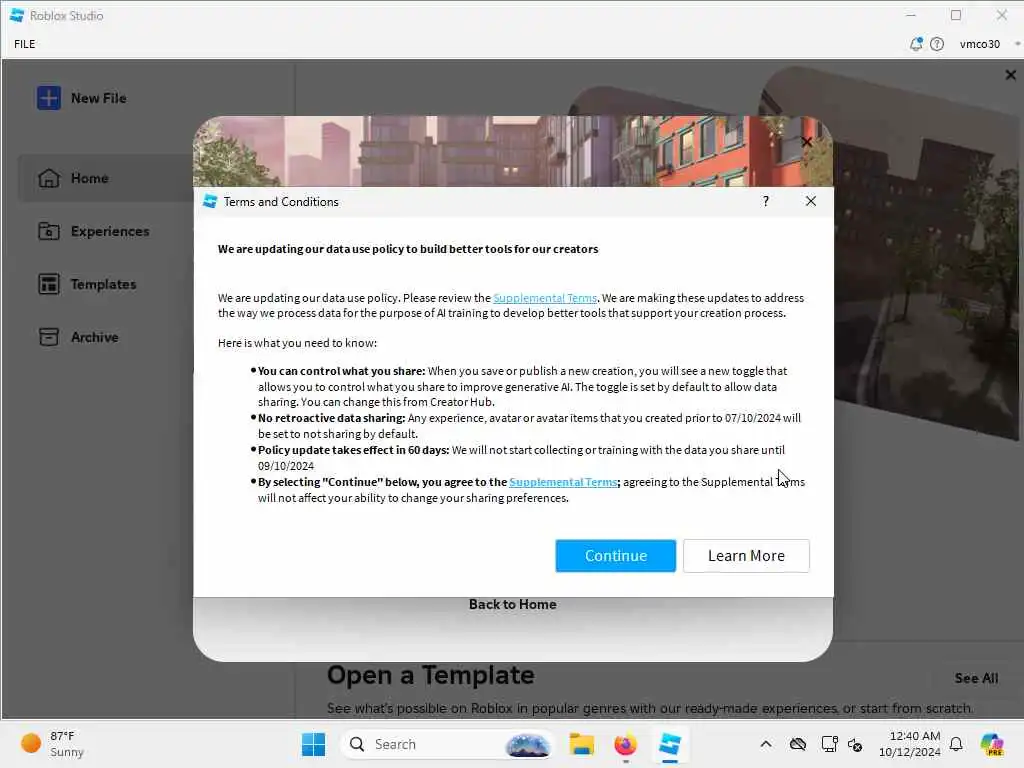Click Back to Home below the dialog
1024x768 pixels.
coord(513,604)
